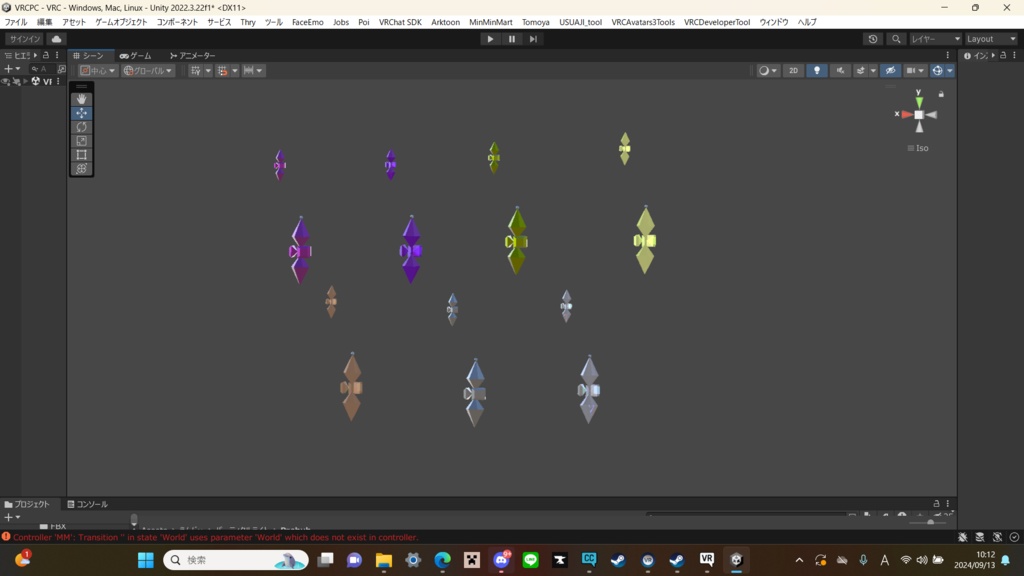Click the red controller error message
Image resolution: width=1024 pixels, height=576 pixels.
click(216, 537)
